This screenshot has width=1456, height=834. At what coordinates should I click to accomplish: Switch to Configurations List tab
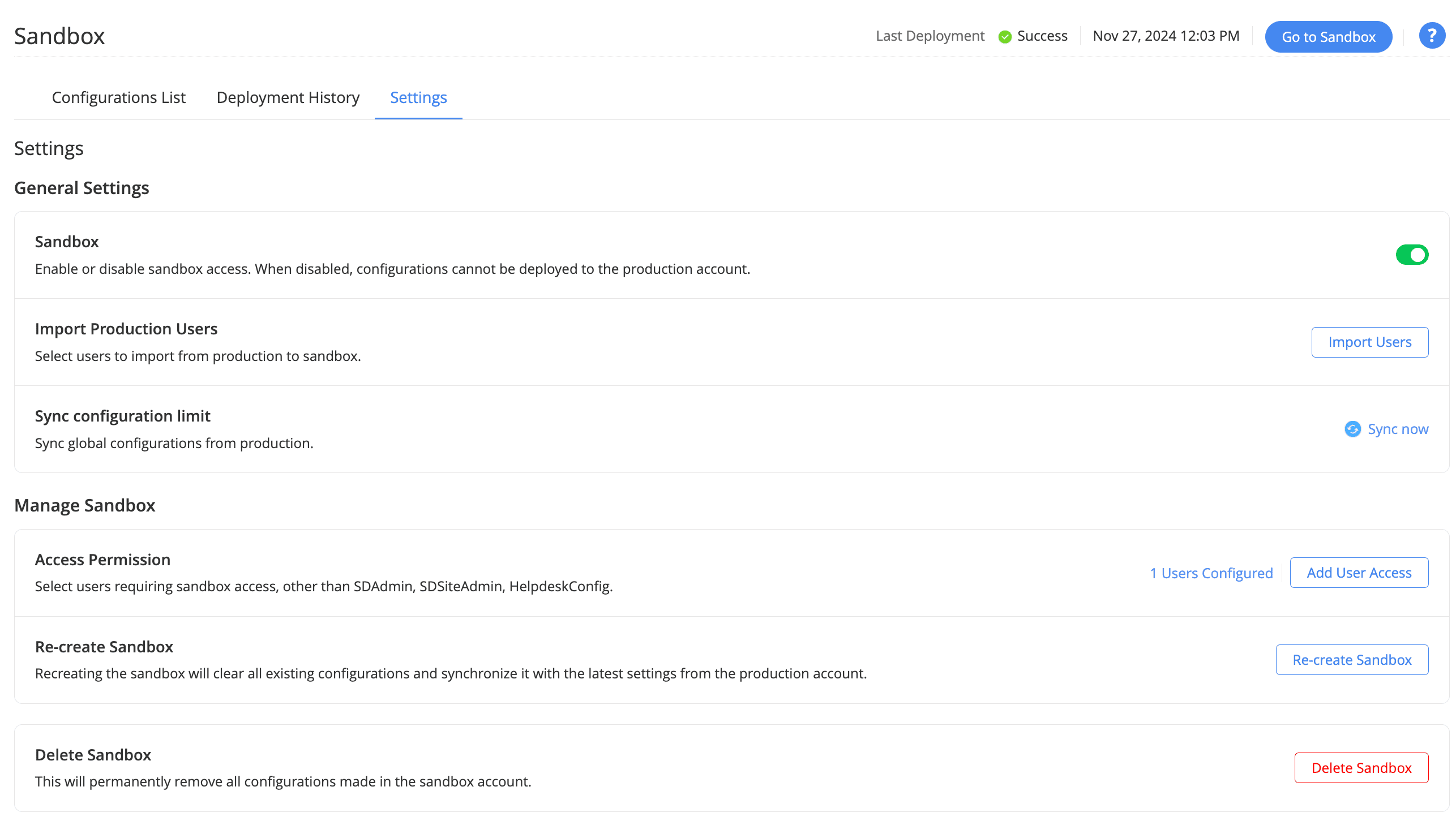pyautogui.click(x=119, y=97)
